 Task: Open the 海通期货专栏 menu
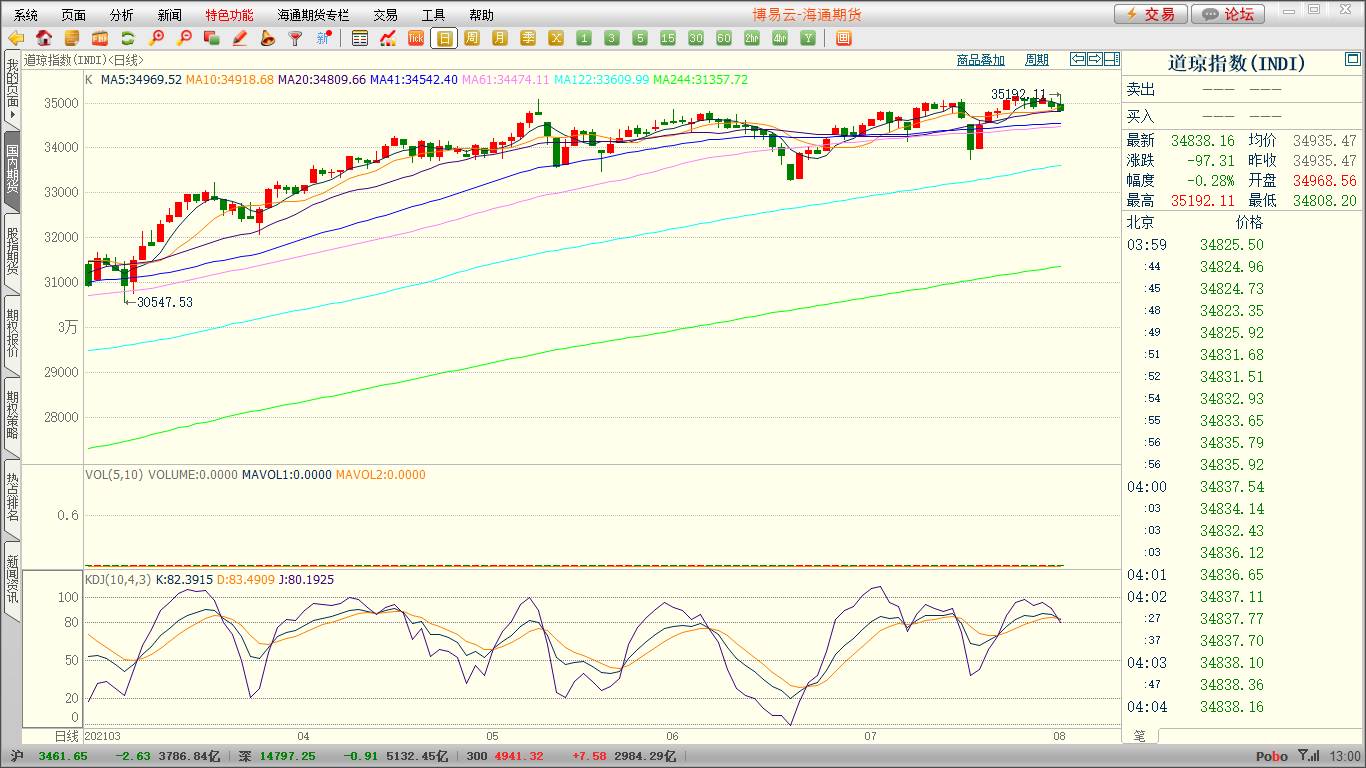pyautogui.click(x=314, y=15)
